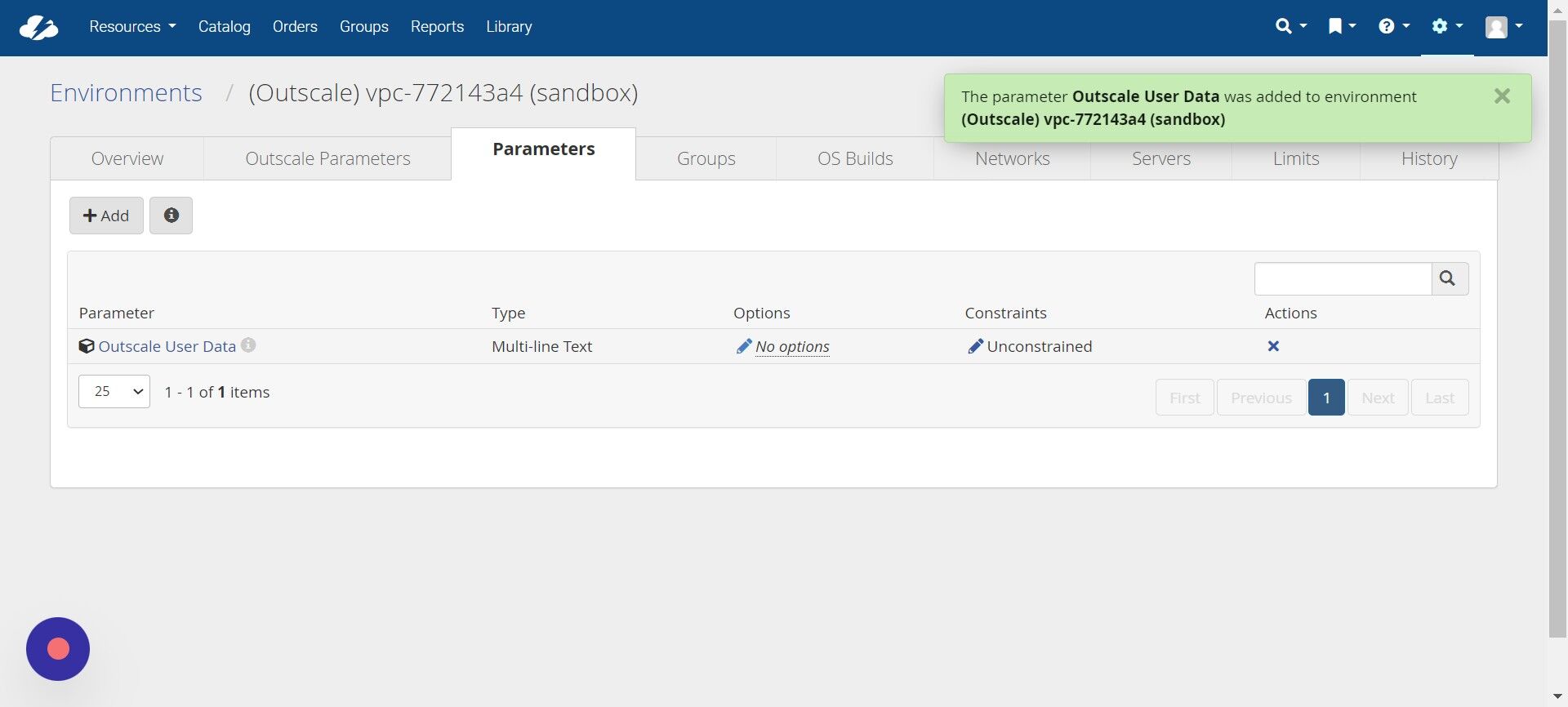1568x707 pixels.
Task: Switch to the Limits tab
Action: [x=1296, y=160]
